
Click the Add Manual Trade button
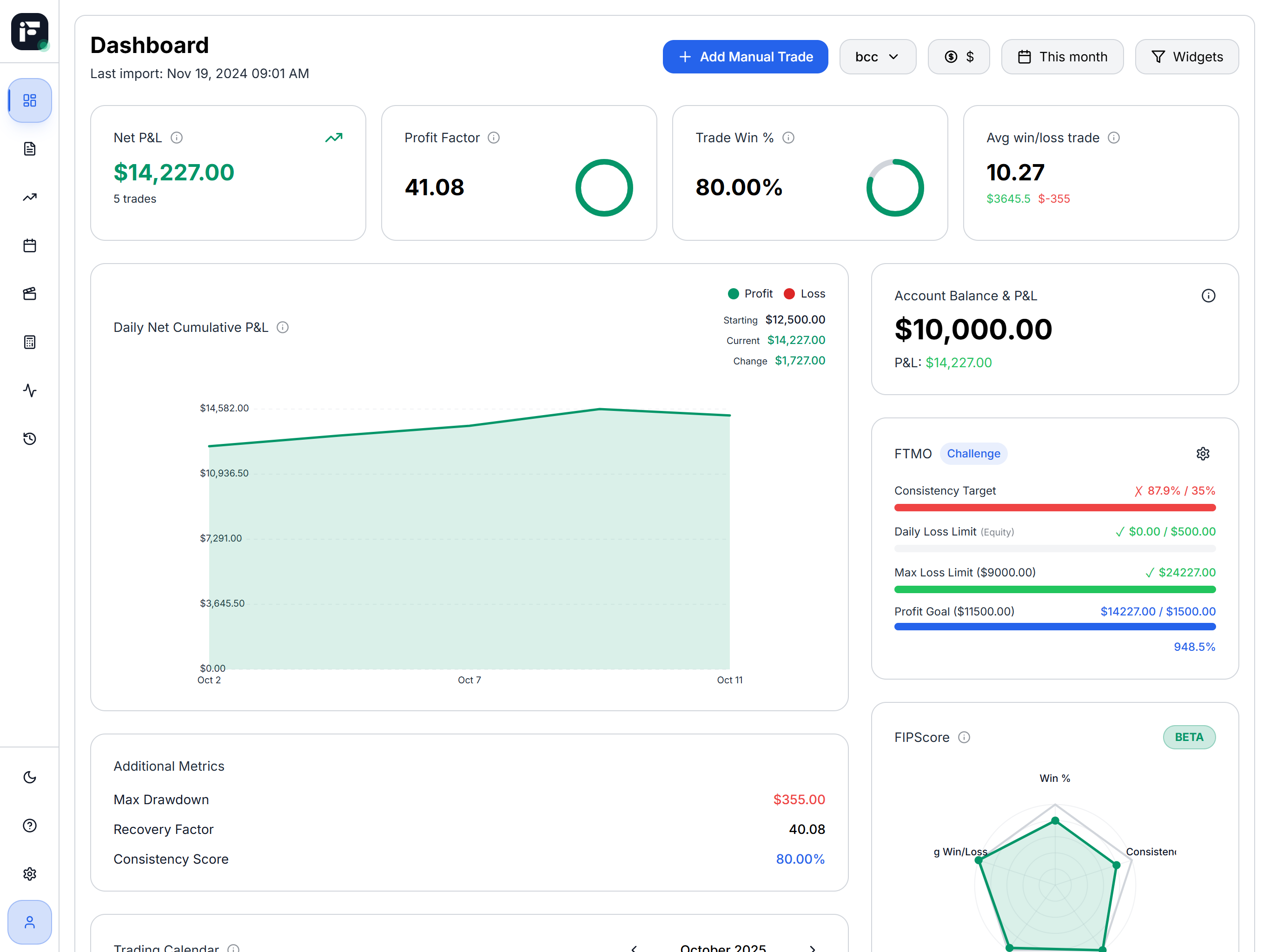pyautogui.click(x=745, y=56)
